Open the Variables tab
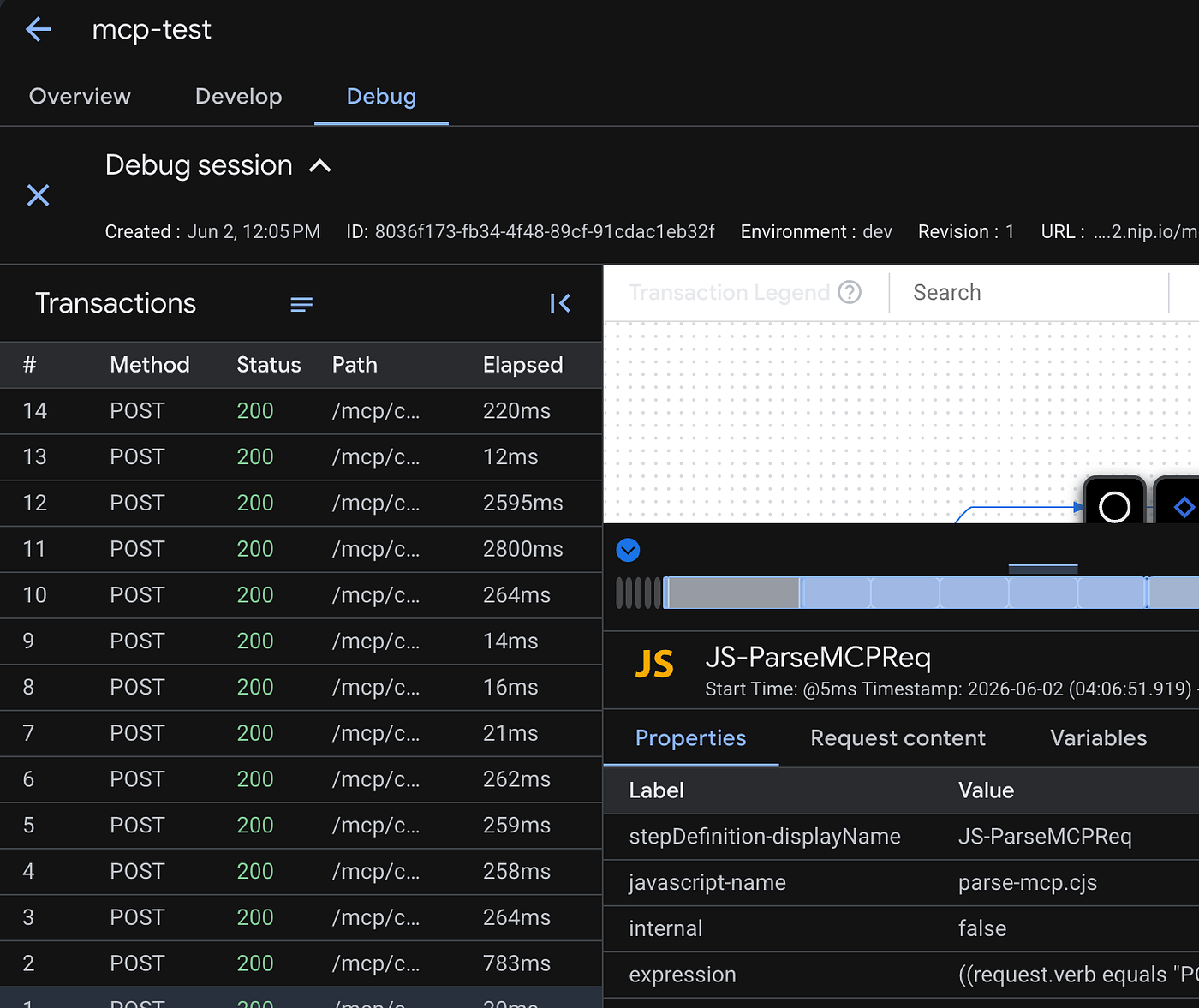This screenshot has width=1199, height=1008. pyautogui.click(x=1098, y=738)
